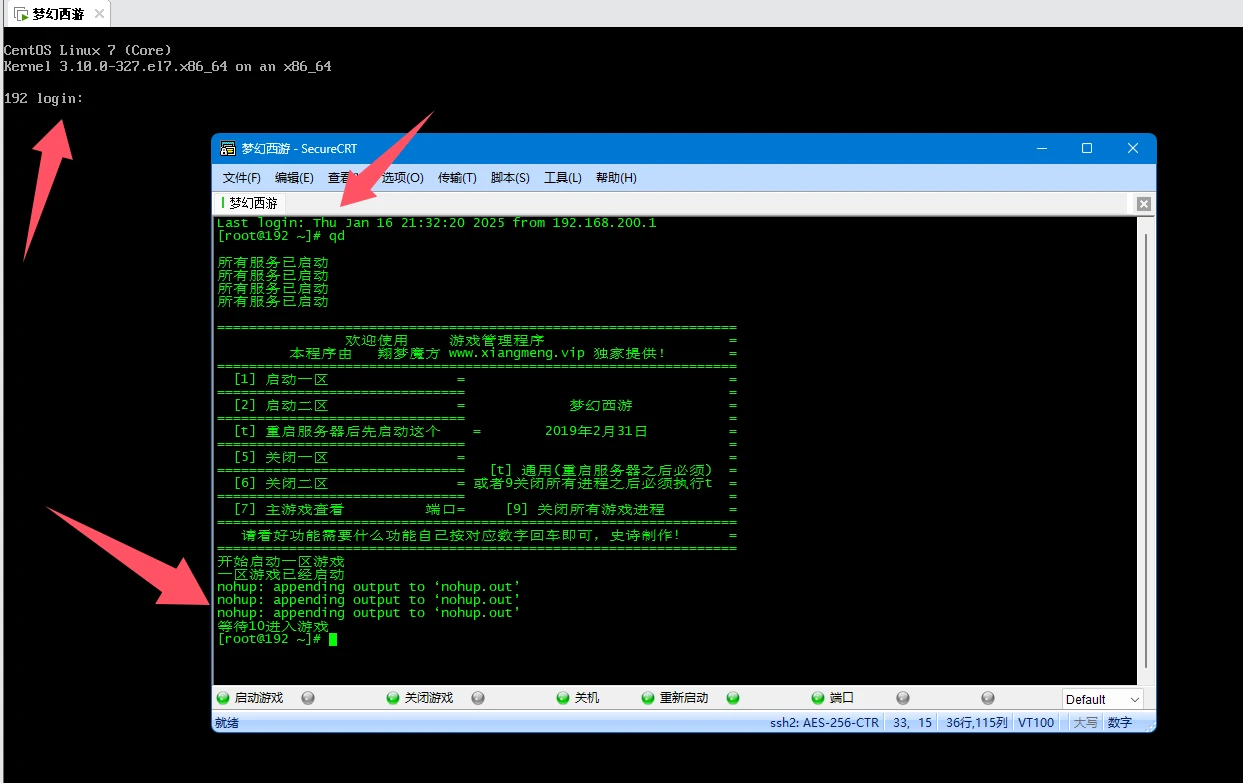Click the unlabeled gray button after 端口
This screenshot has height=783, width=1243.
coord(903,698)
